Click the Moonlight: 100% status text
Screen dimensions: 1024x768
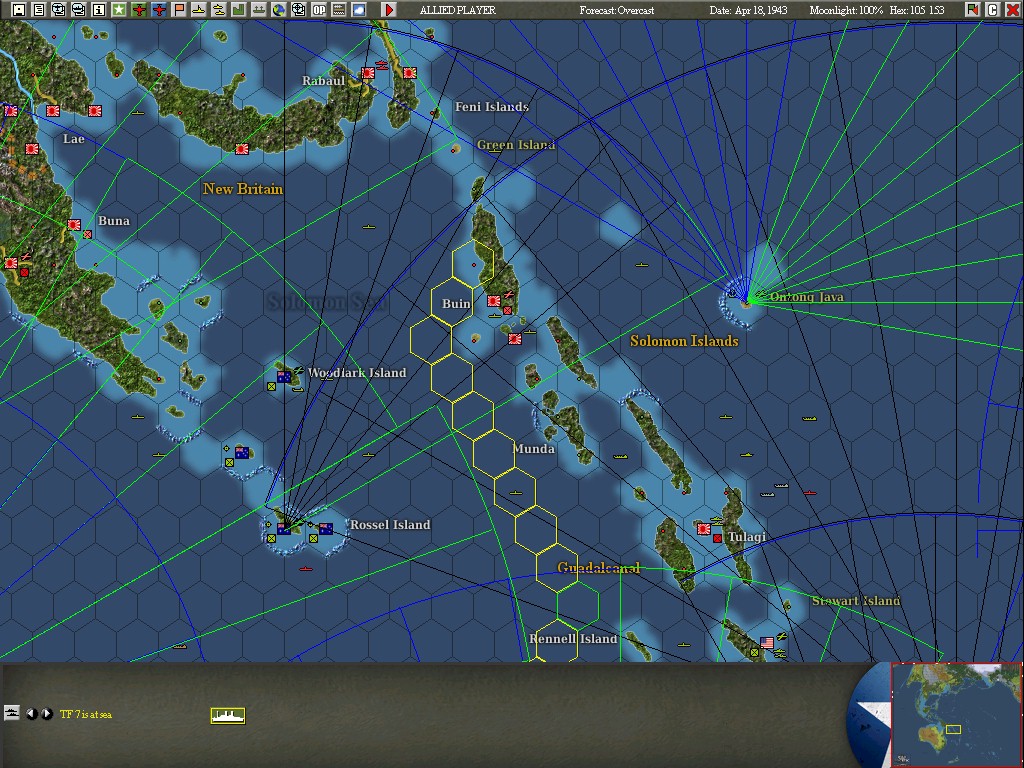click(846, 10)
